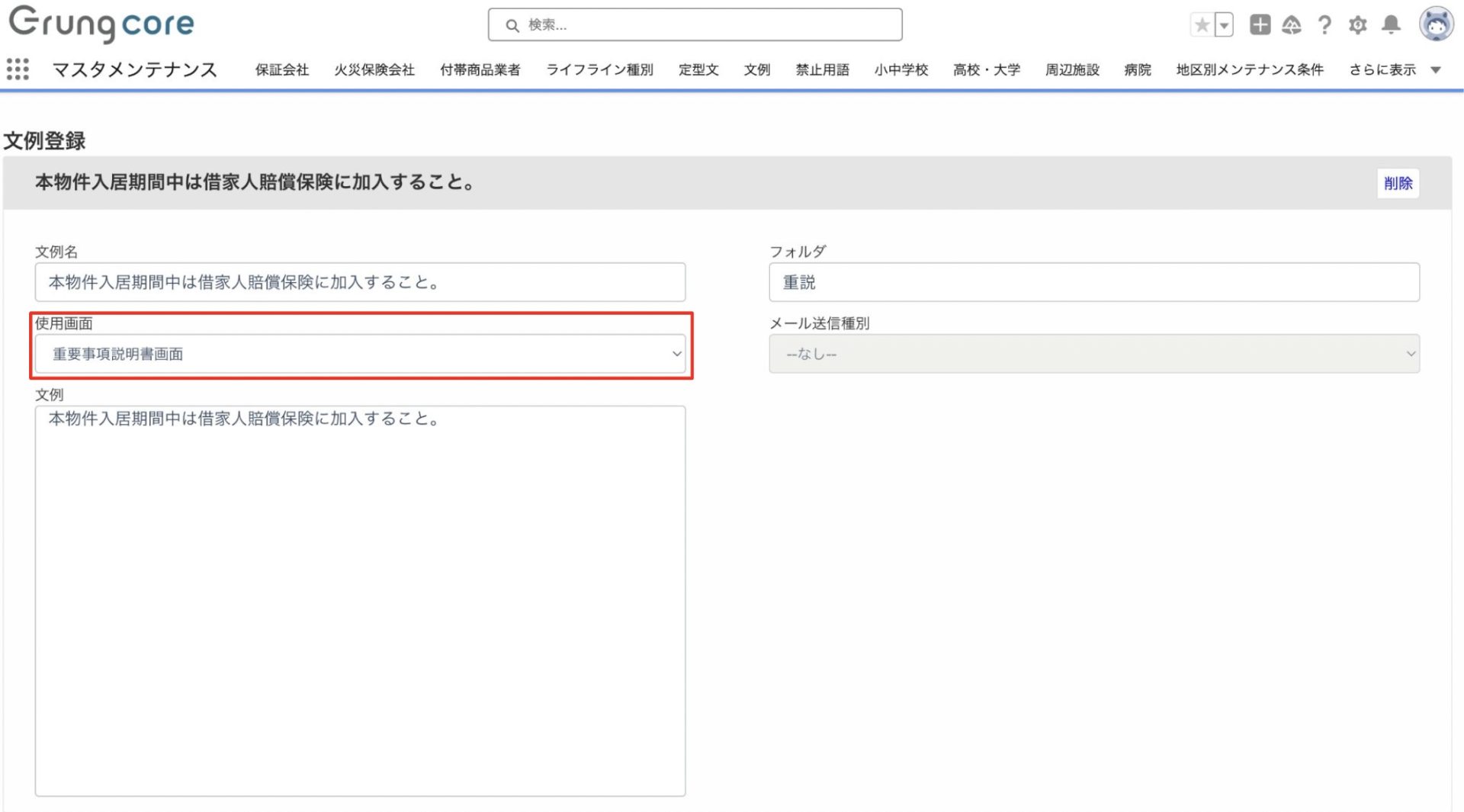
Task: Expand the さらに表示 navigation menu
Action: click(1395, 69)
